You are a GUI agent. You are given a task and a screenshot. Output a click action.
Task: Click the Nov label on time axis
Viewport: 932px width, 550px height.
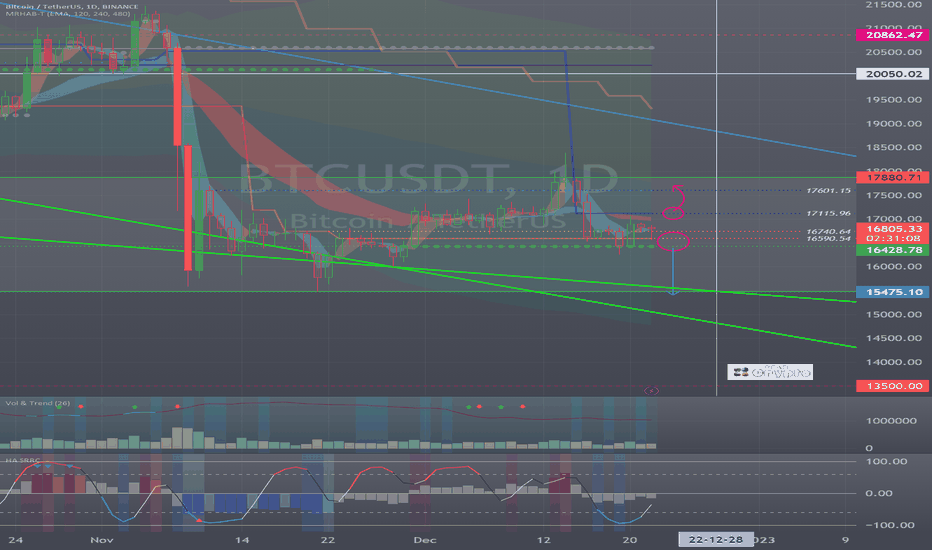point(102,540)
